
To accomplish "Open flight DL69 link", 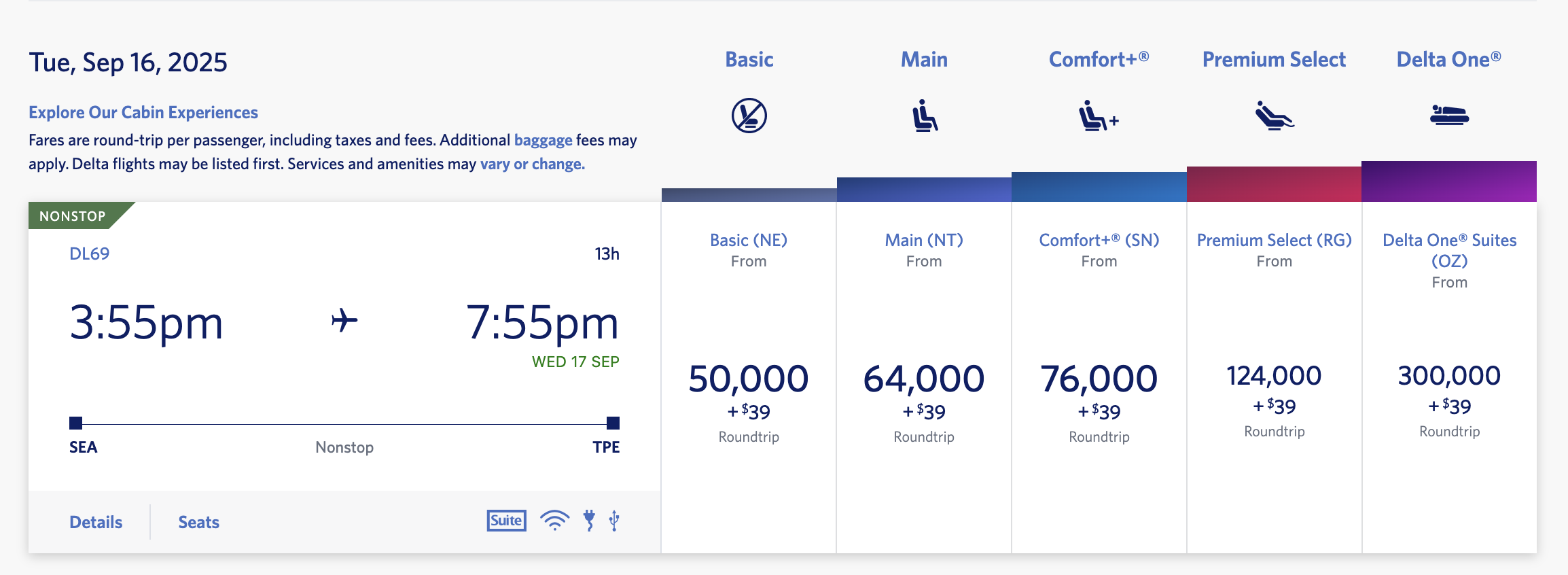I will (89, 254).
